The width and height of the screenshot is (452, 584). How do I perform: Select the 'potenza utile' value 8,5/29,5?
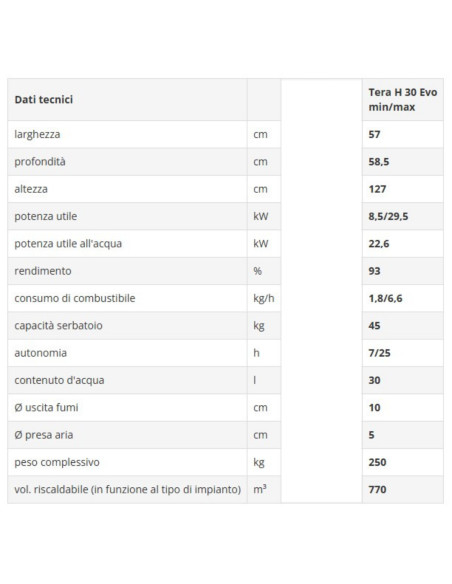[388, 216]
